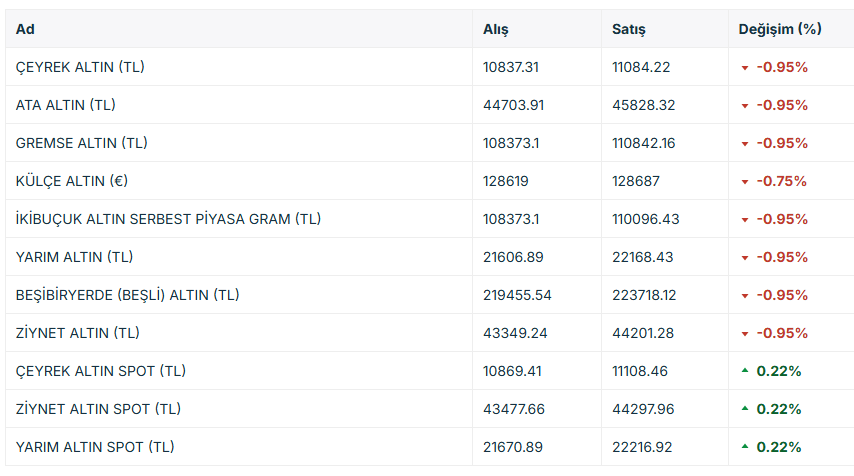
Task: Click sell price 22216.92
Action: [642, 447]
